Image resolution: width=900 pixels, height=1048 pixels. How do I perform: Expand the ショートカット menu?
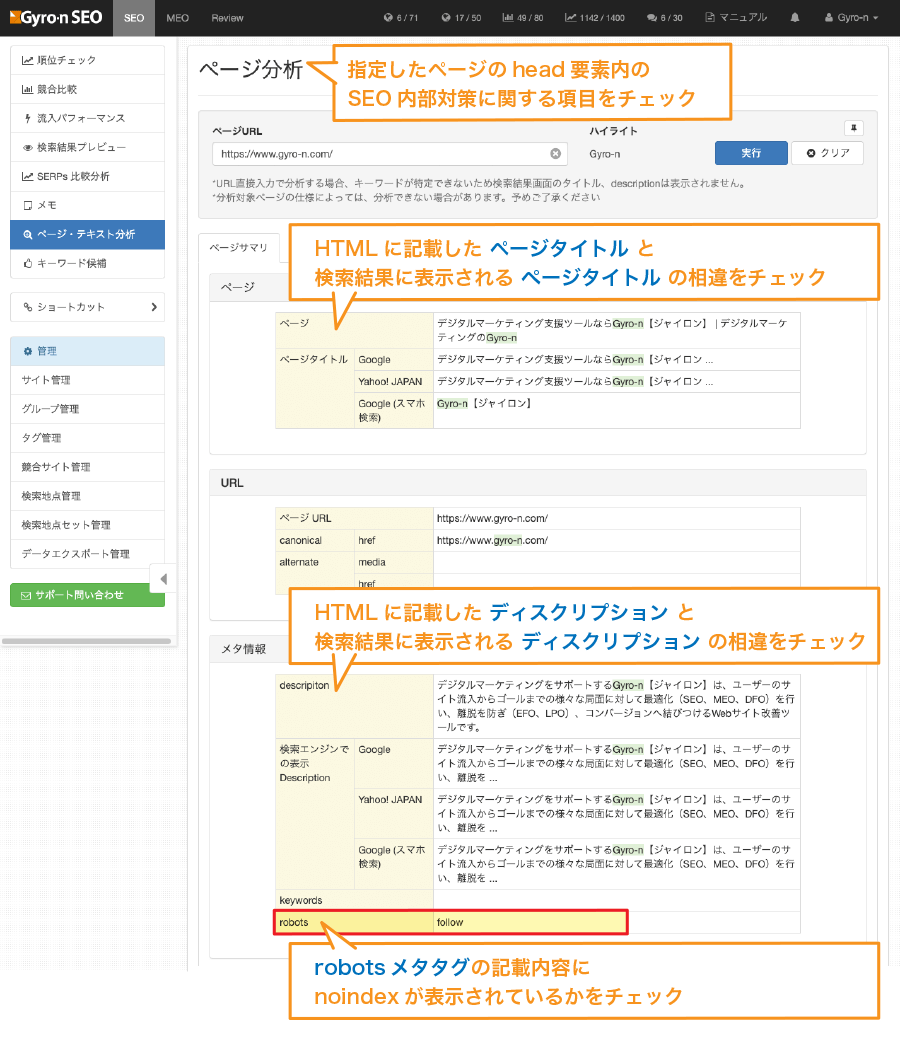tap(87, 307)
